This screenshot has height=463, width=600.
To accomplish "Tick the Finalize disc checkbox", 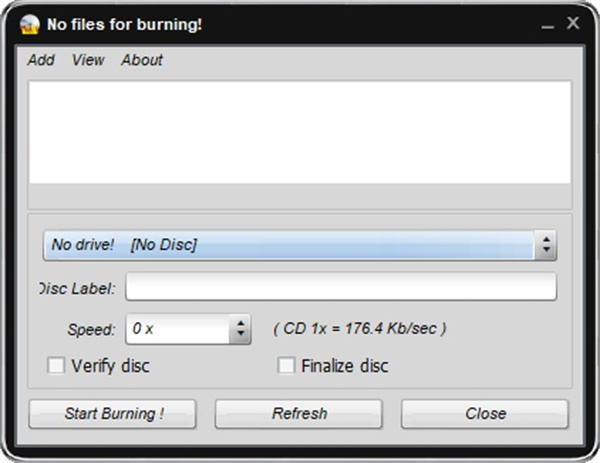I will [x=287, y=366].
